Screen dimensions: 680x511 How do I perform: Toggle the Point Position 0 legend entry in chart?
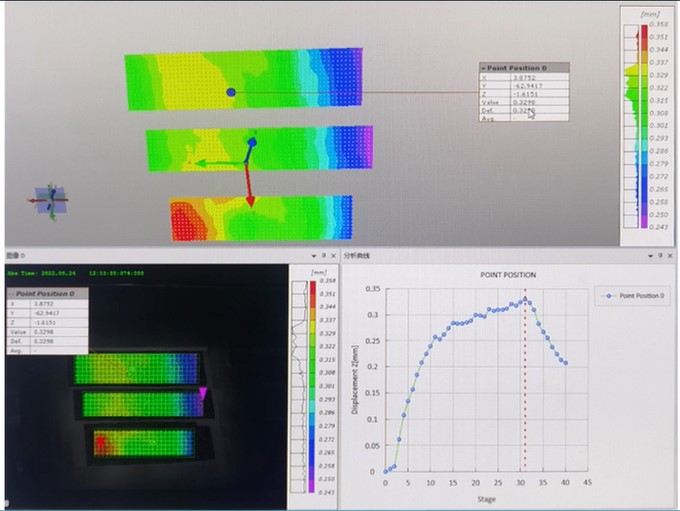(630, 296)
